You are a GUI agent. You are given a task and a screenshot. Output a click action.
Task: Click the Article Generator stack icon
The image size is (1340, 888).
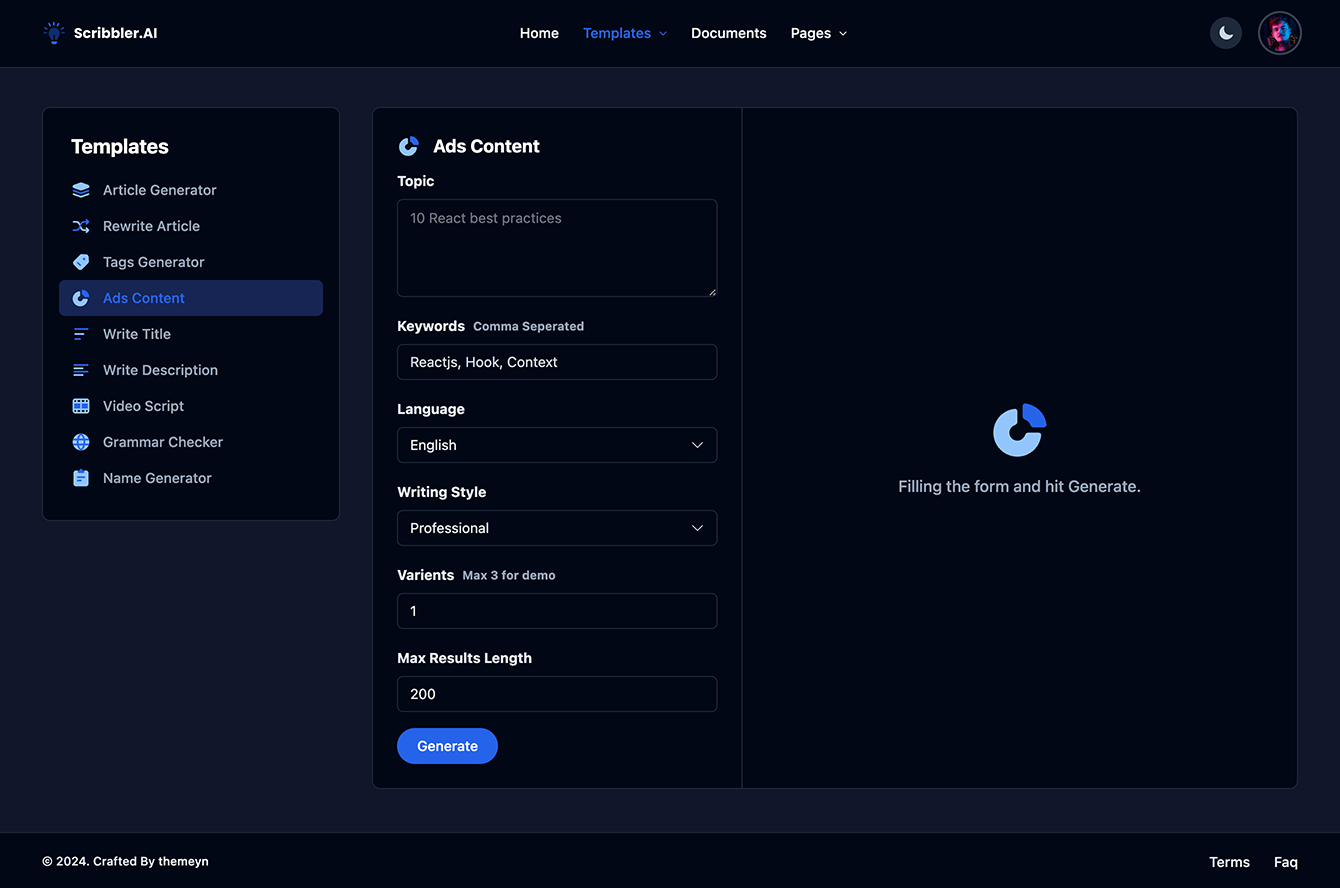[x=81, y=190]
